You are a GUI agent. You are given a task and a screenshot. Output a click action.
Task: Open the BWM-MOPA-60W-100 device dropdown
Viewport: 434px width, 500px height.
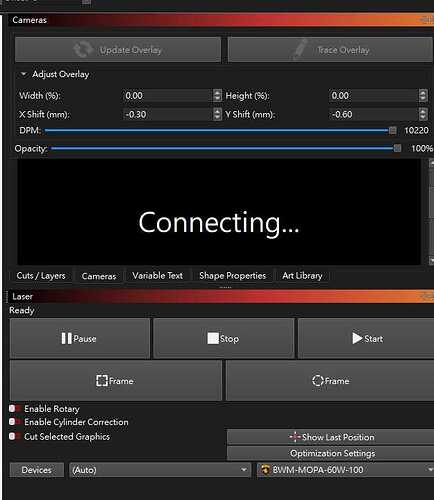tap(346, 470)
